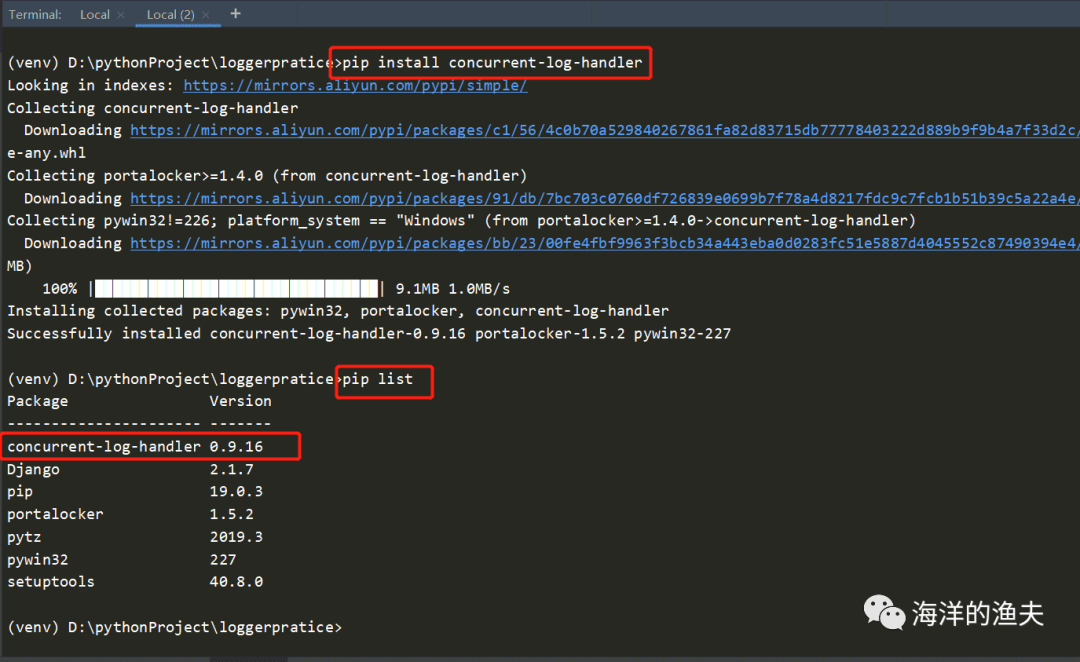Screen dimensions: 1080x662
Task: Select the Django package row
Action: 130,469
